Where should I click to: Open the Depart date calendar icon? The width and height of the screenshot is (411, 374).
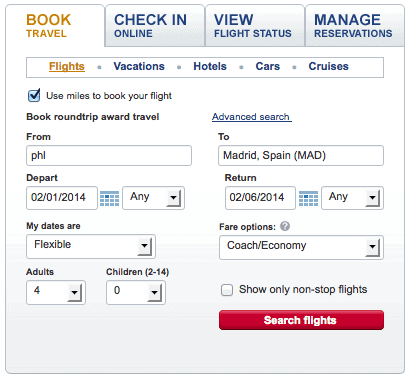109,198
